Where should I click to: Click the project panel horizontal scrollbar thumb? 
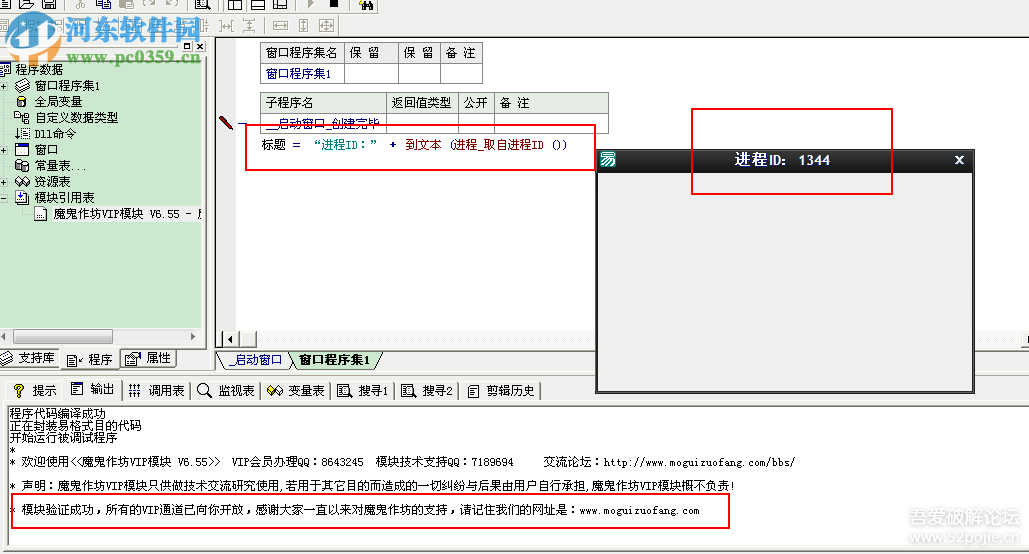coord(63,337)
